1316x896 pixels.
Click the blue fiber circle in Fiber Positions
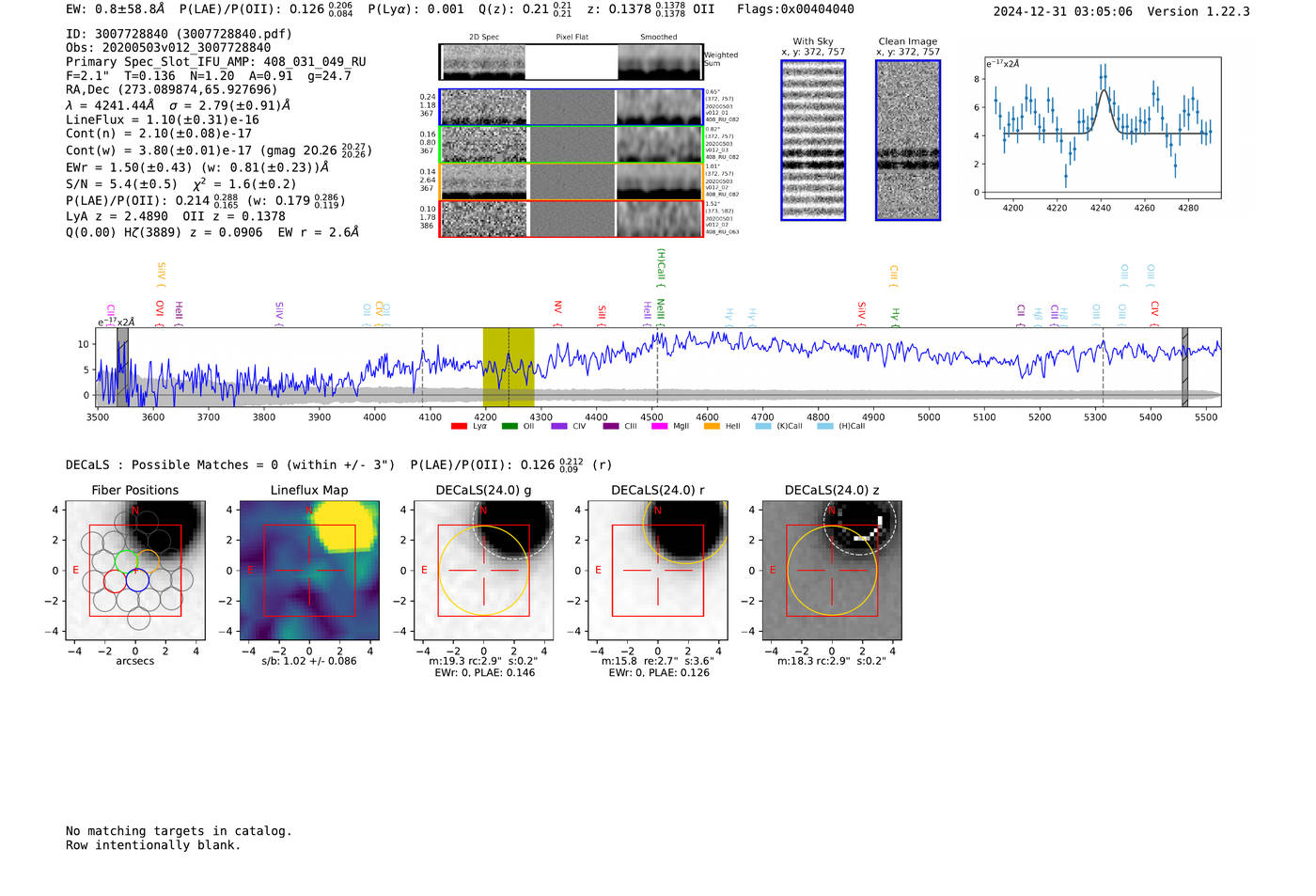[137, 581]
